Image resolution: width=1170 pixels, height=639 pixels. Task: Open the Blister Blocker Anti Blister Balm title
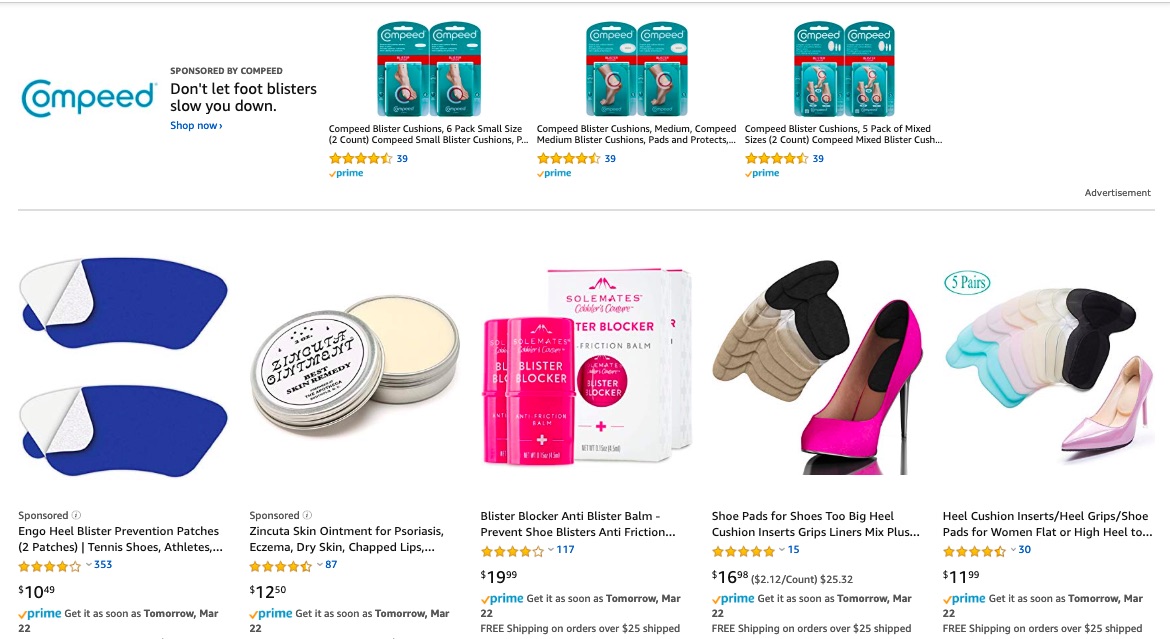click(578, 524)
